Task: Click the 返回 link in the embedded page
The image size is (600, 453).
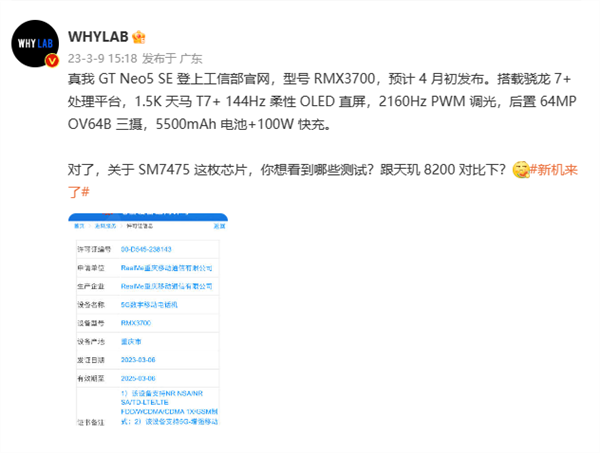Action: pyautogui.click(x=219, y=226)
